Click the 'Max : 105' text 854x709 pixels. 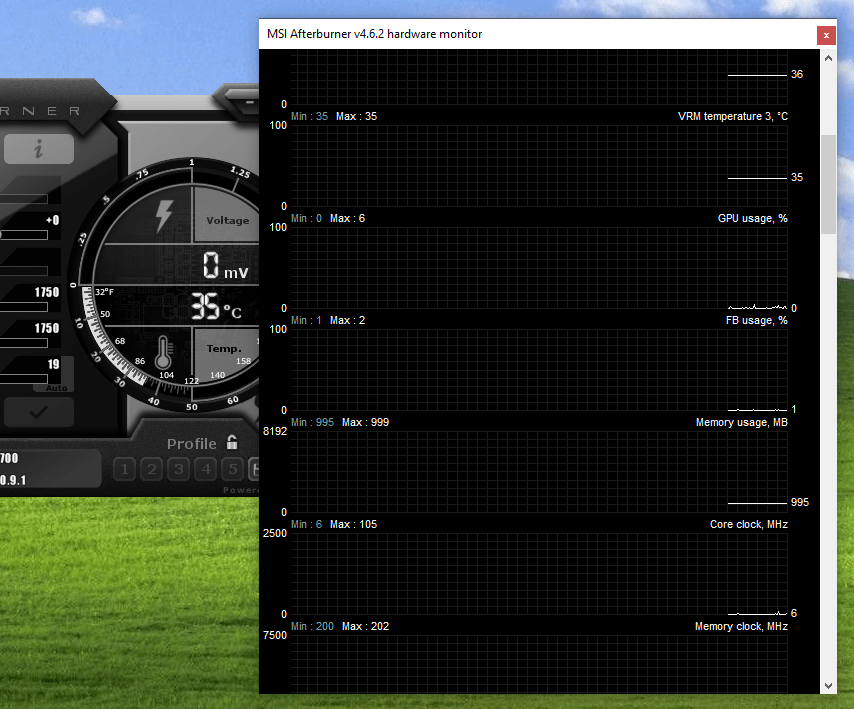tap(353, 524)
